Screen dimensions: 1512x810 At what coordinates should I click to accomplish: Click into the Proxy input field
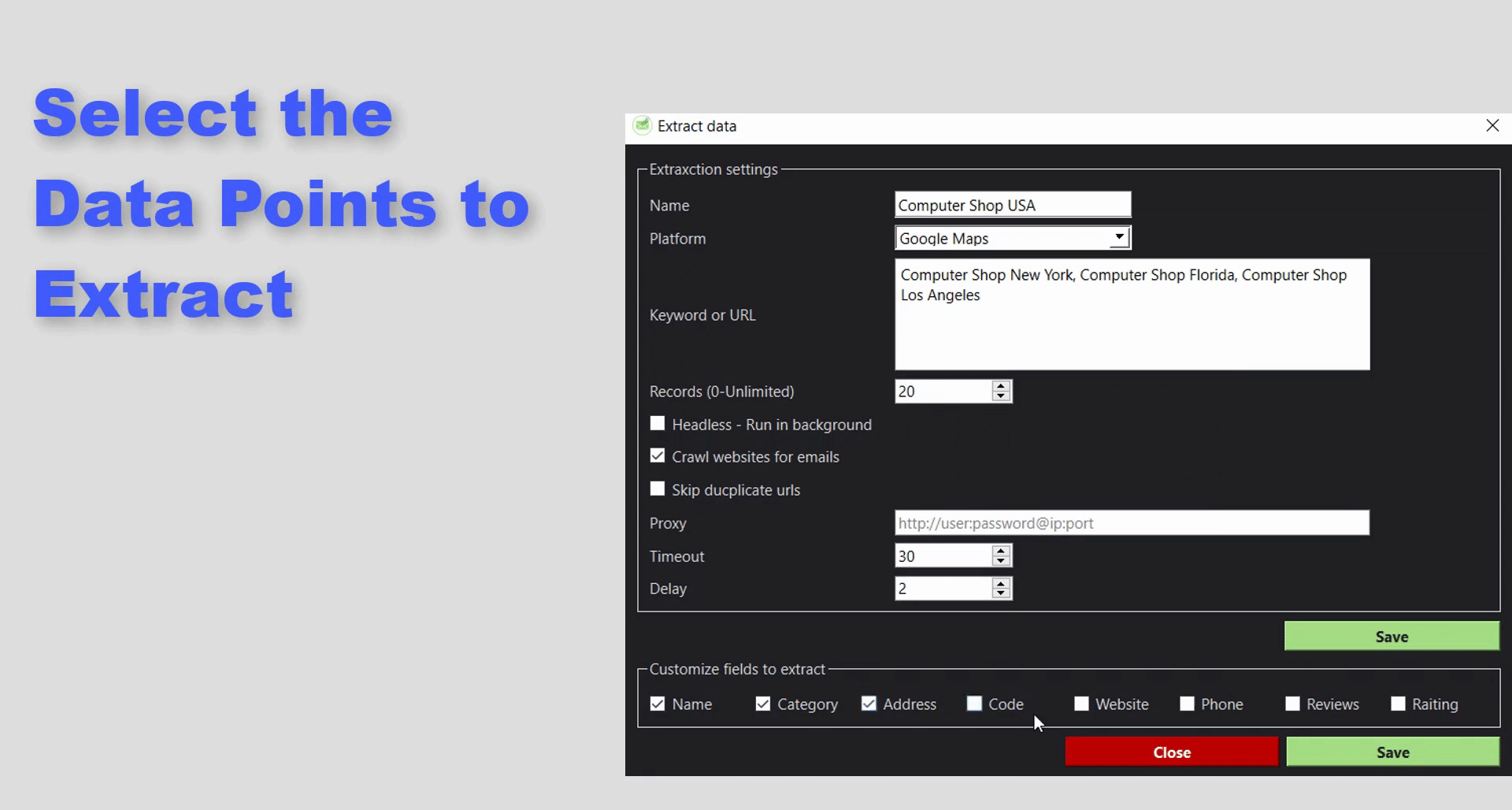(x=1132, y=523)
